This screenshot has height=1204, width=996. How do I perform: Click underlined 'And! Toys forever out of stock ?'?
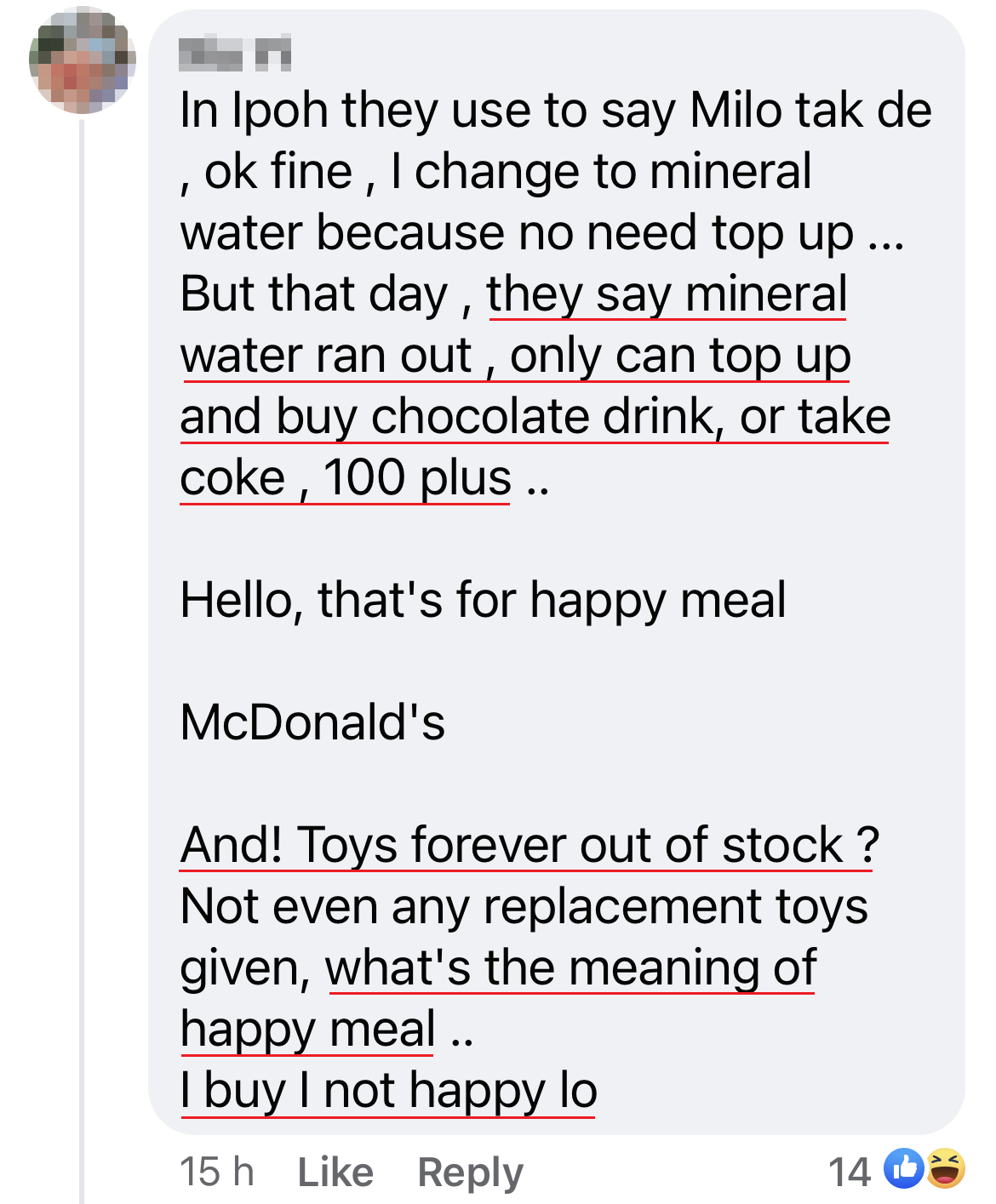tap(529, 845)
